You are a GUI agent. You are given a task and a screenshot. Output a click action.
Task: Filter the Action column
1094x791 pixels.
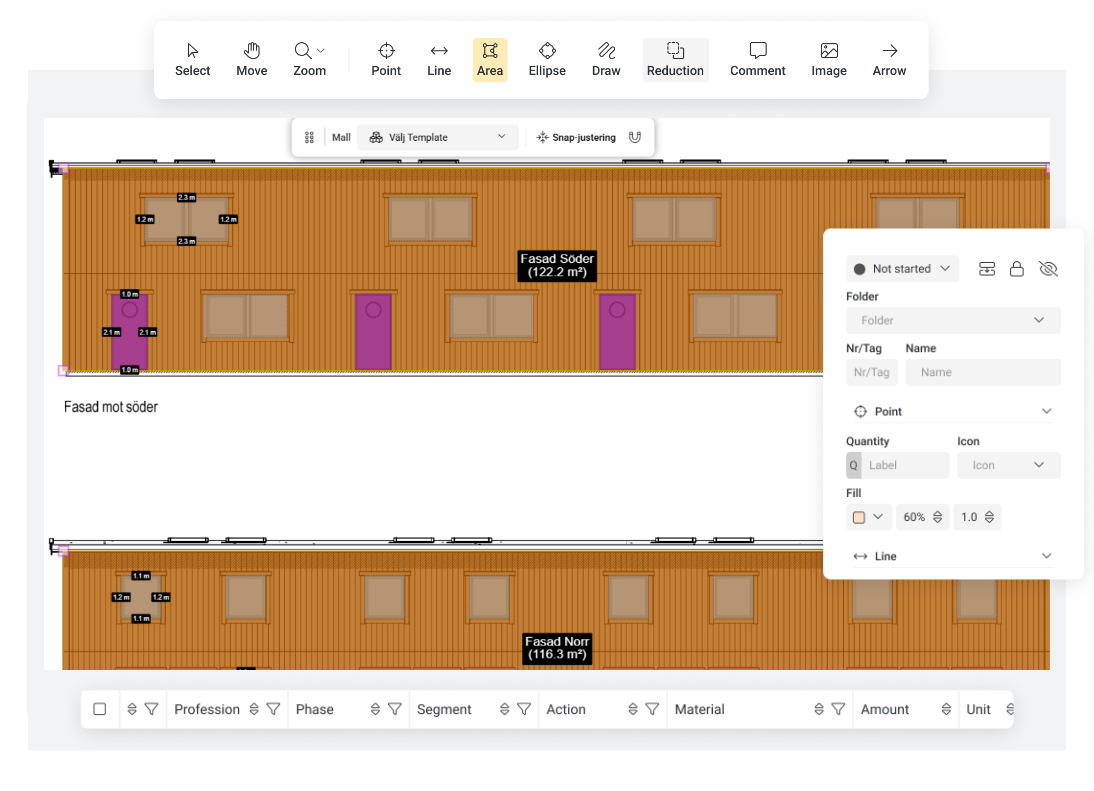pos(652,709)
